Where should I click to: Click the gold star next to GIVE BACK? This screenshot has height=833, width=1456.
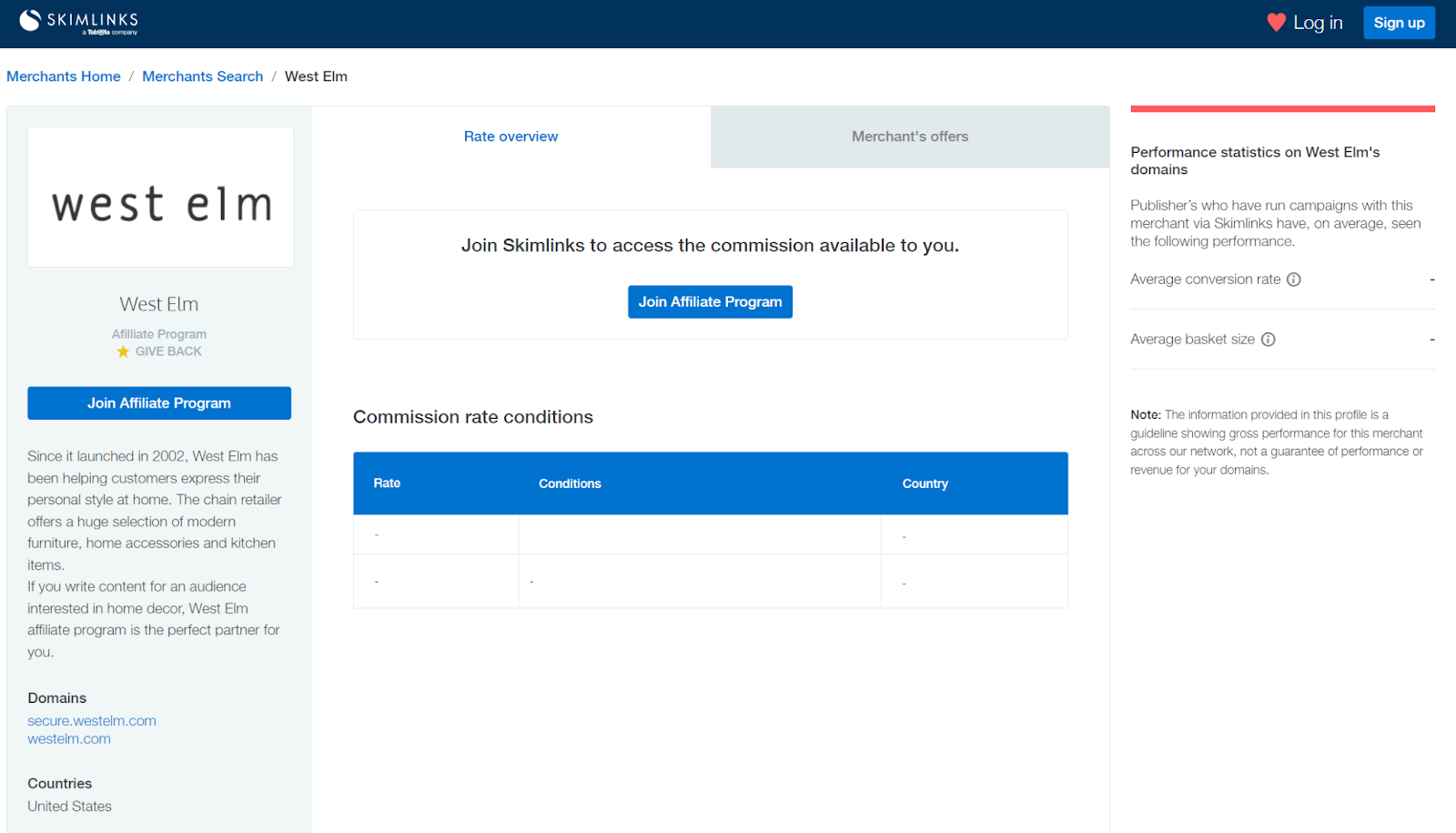click(x=123, y=351)
